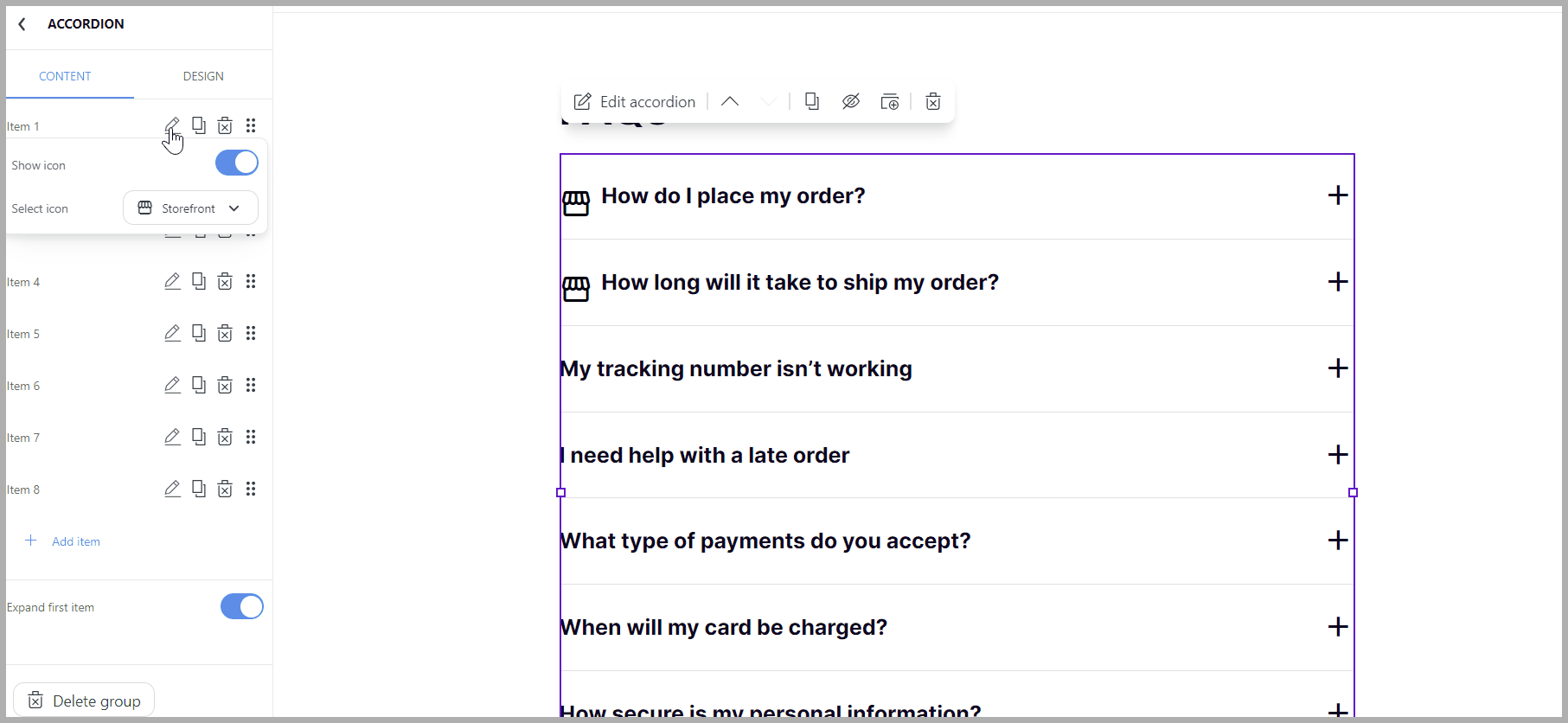Switch to the Design tab
This screenshot has width=1568, height=723.
(203, 76)
